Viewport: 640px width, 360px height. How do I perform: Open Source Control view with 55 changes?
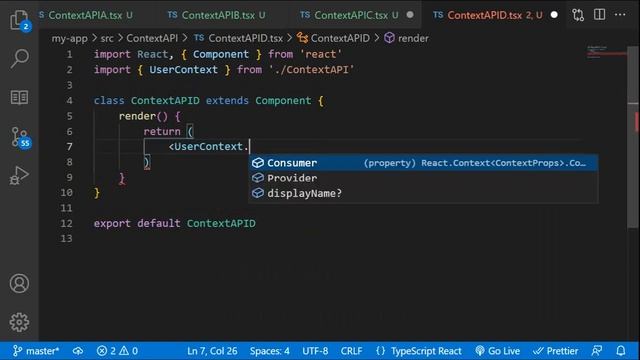point(20,137)
